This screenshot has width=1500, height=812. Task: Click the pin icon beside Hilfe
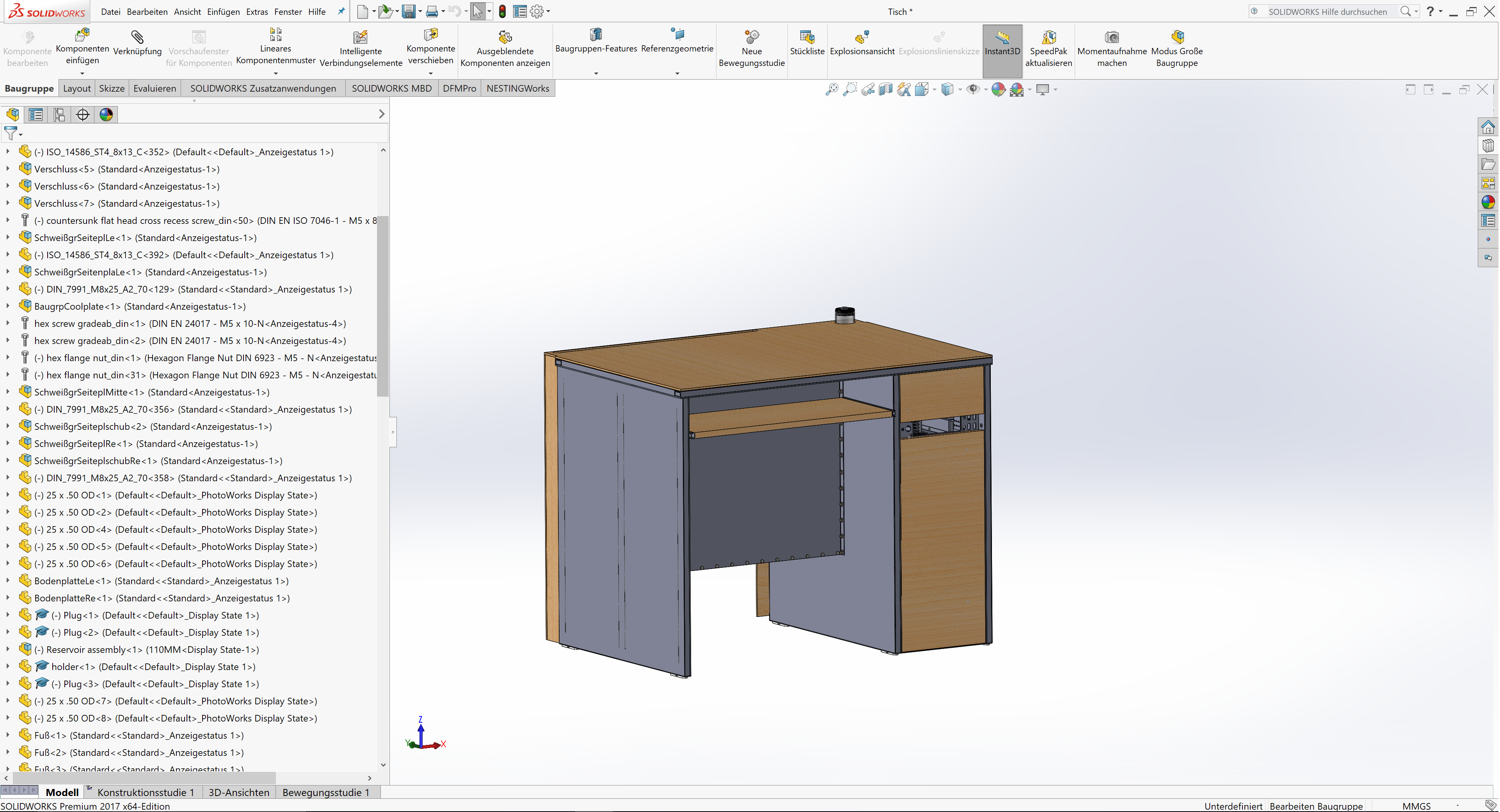341,12
